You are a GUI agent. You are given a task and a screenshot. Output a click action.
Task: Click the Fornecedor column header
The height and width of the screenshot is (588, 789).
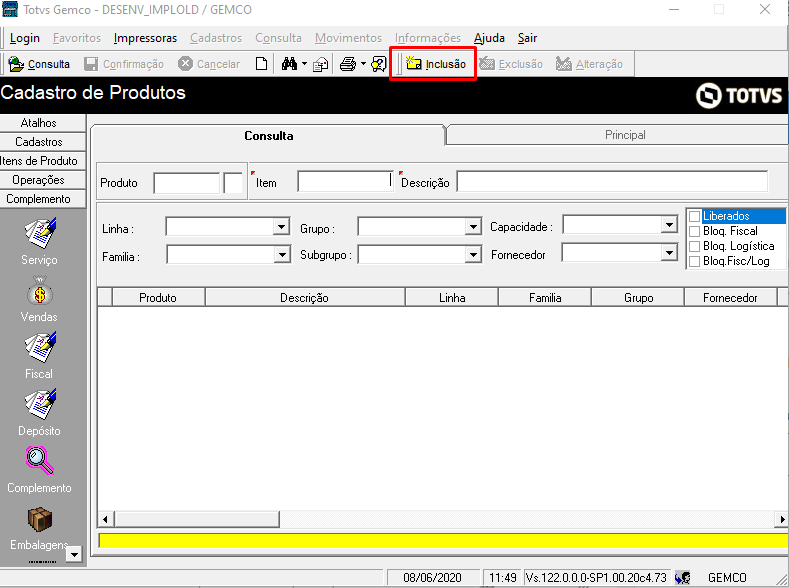(x=730, y=298)
